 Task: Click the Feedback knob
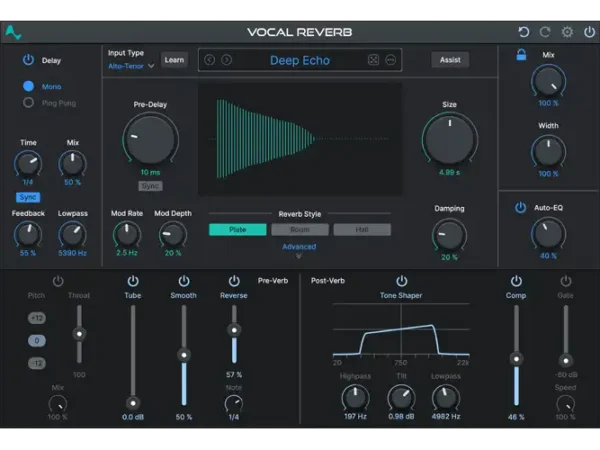(28, 235)
